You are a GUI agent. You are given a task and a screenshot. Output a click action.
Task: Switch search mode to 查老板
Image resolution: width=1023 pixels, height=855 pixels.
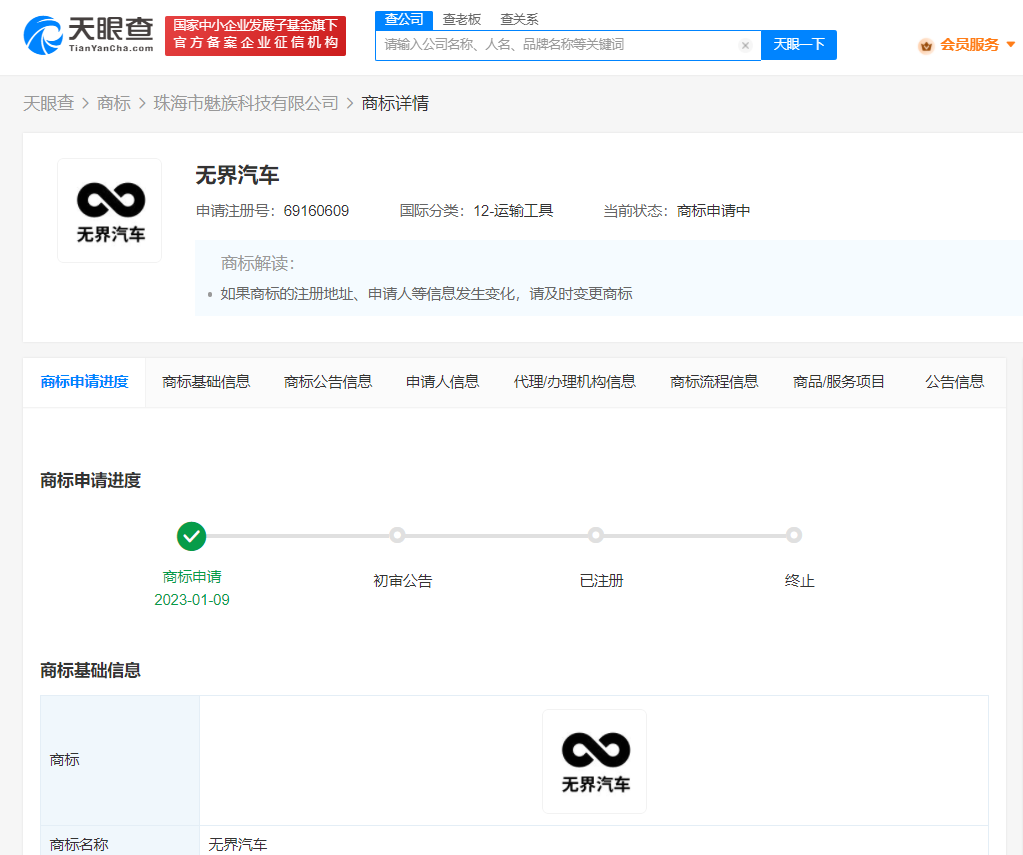click(x=461, y=18)
